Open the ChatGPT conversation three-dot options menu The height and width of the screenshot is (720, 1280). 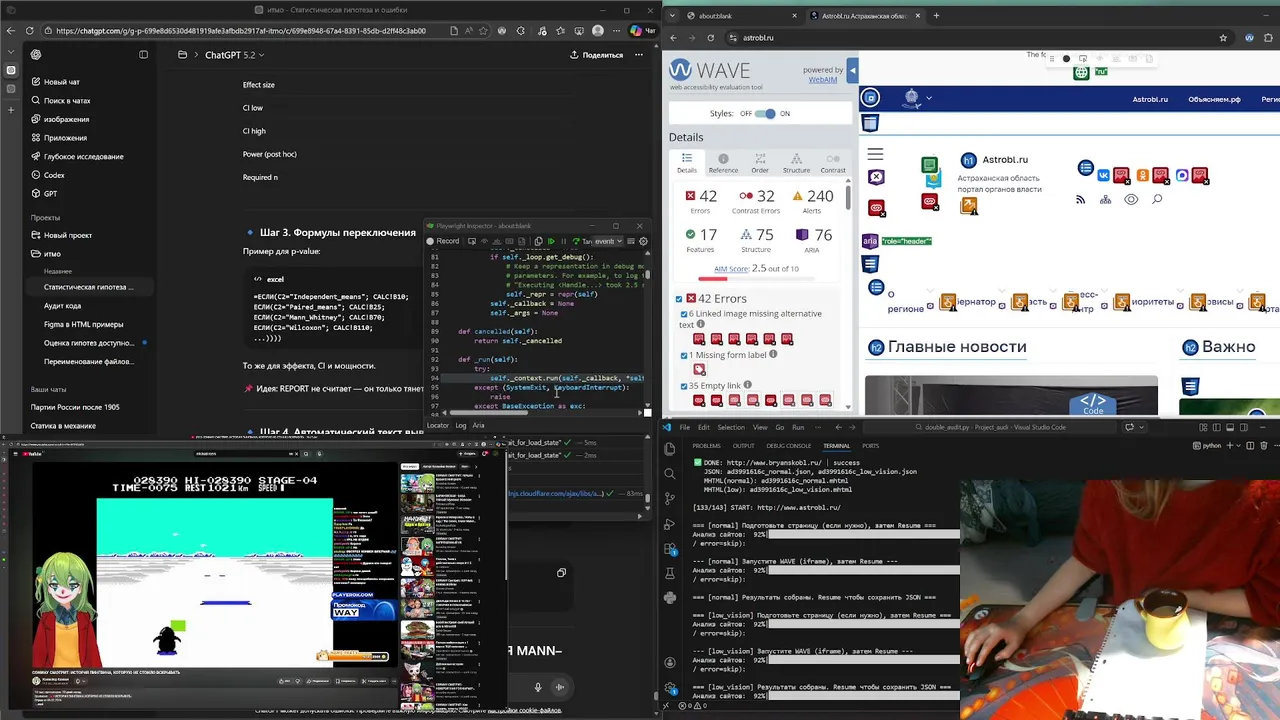pos(641,55)
